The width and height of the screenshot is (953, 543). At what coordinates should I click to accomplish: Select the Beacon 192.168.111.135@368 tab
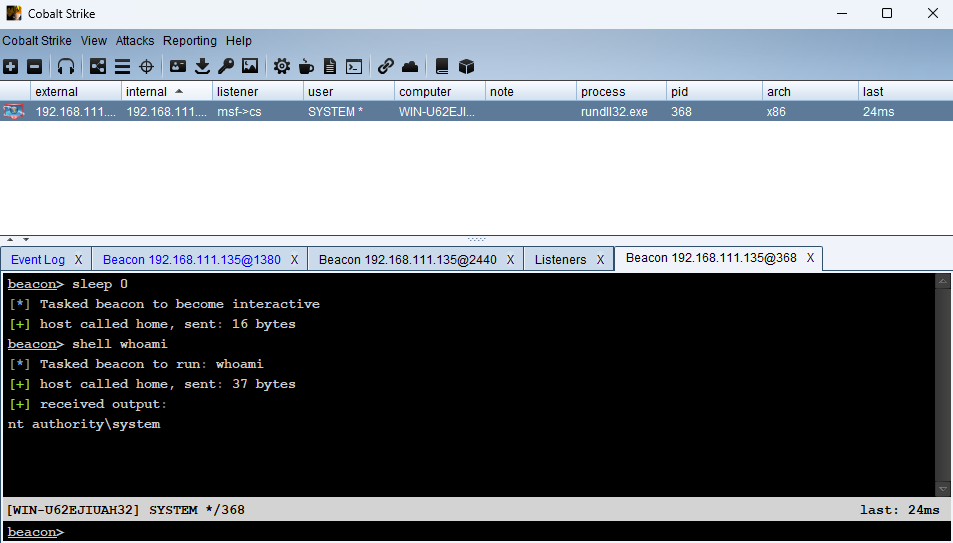click(711, 258)
